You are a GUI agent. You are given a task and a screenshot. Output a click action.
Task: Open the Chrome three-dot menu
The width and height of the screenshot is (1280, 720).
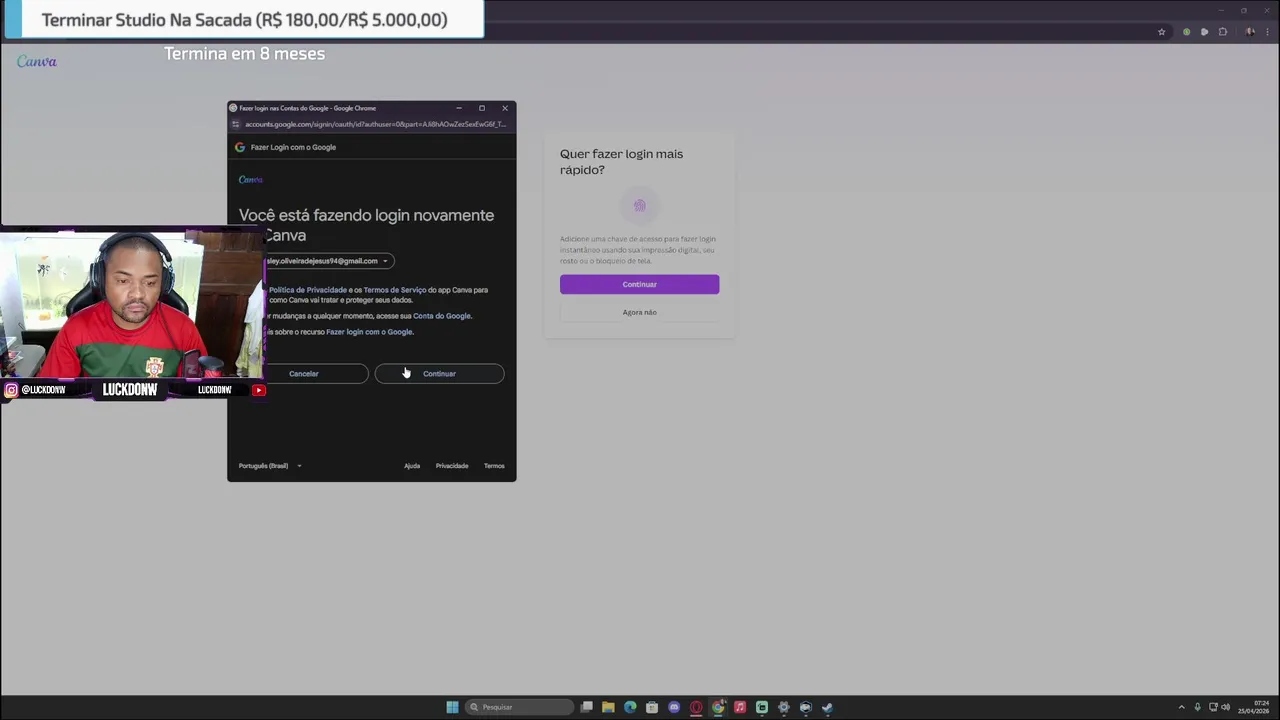click(1267, 32)
